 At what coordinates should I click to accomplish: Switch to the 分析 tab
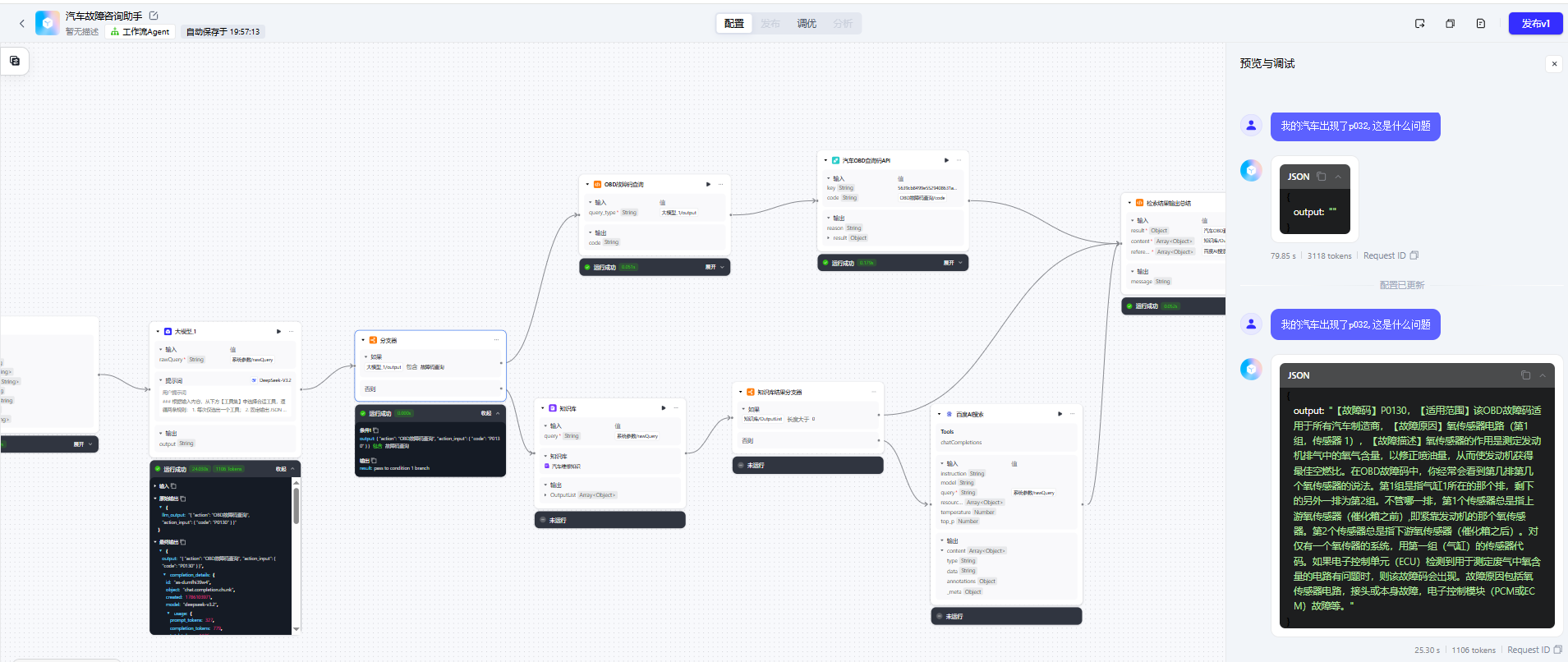(843, 24)
